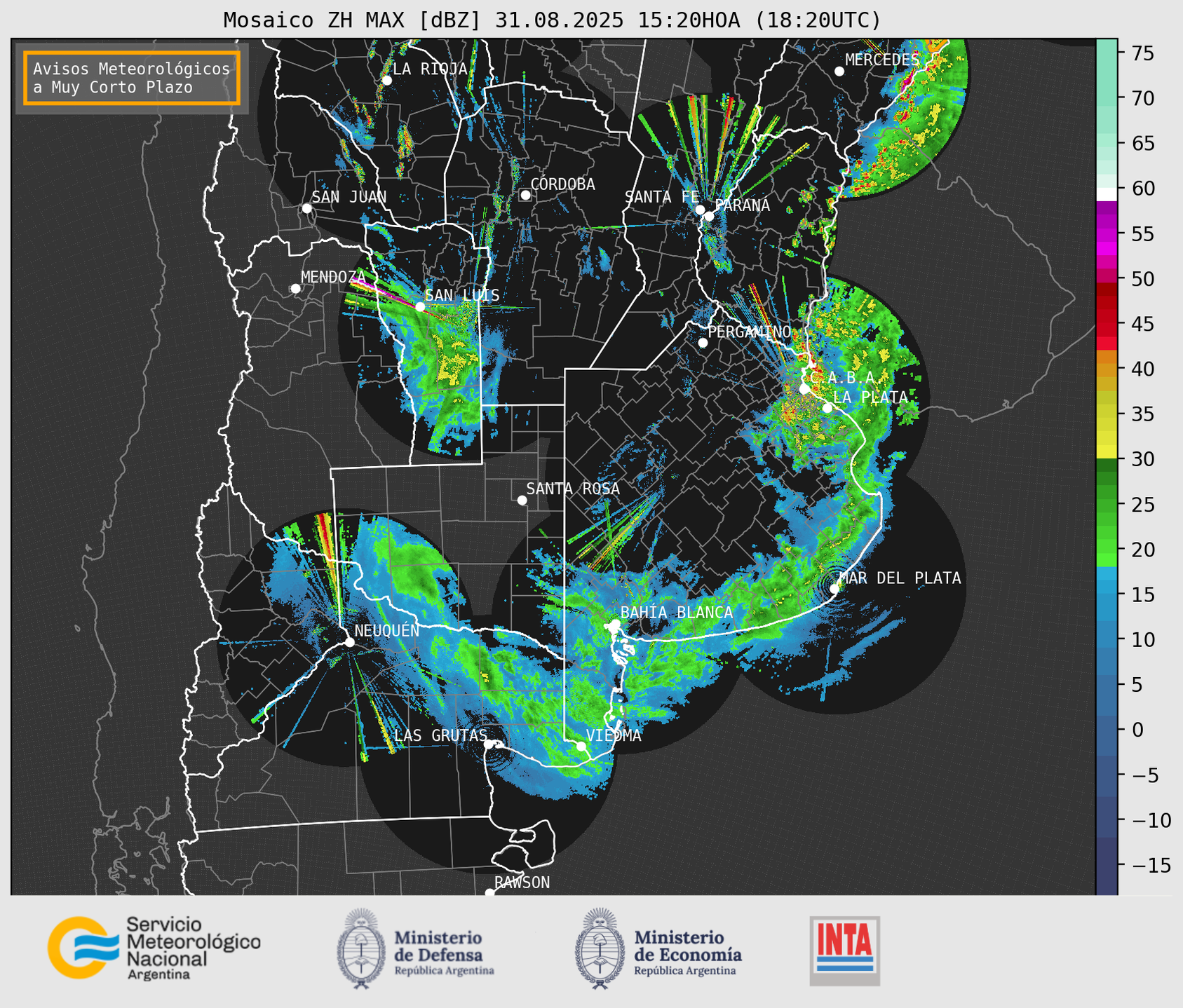Click the SAN LUIS city marker dot

(420, 306)
